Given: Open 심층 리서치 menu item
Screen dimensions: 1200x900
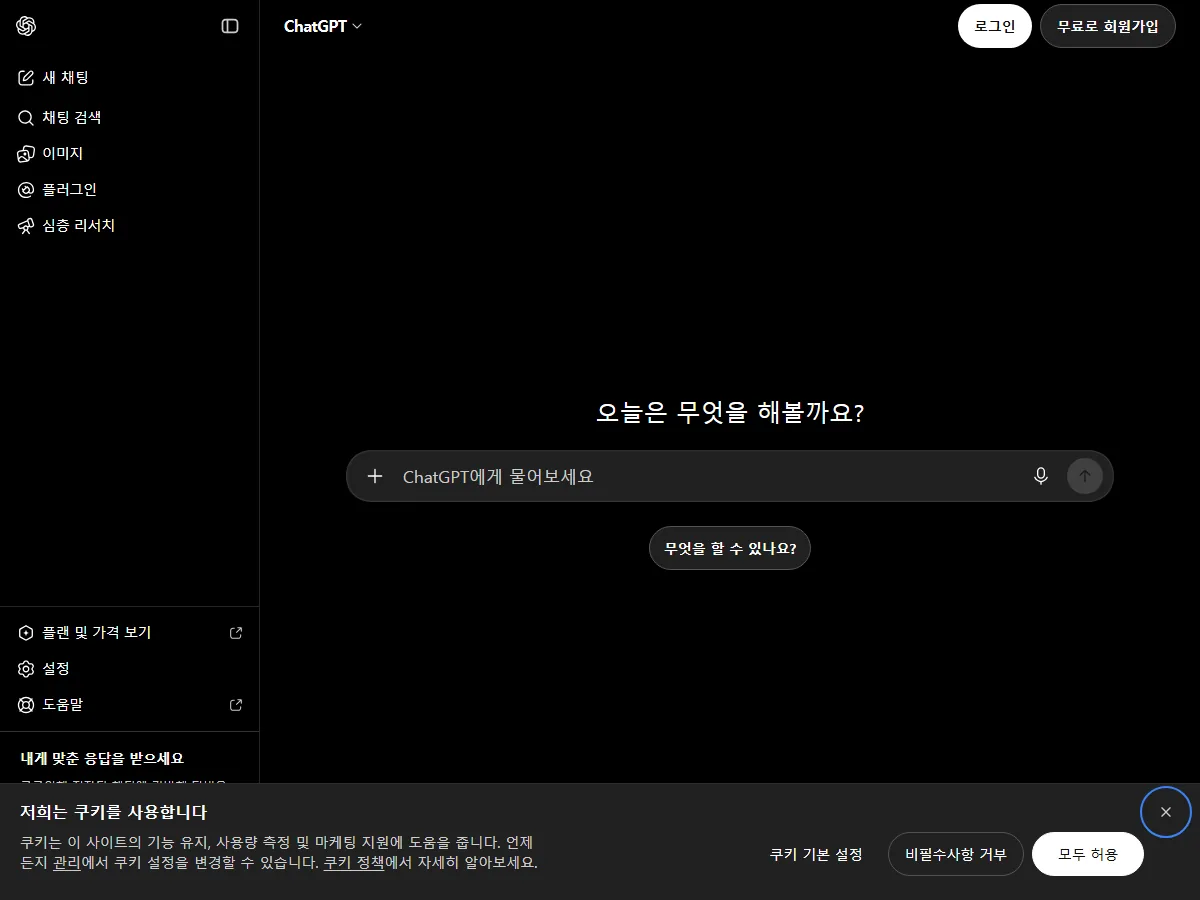Looking at the screenshot, I should [x=129, y=225].
